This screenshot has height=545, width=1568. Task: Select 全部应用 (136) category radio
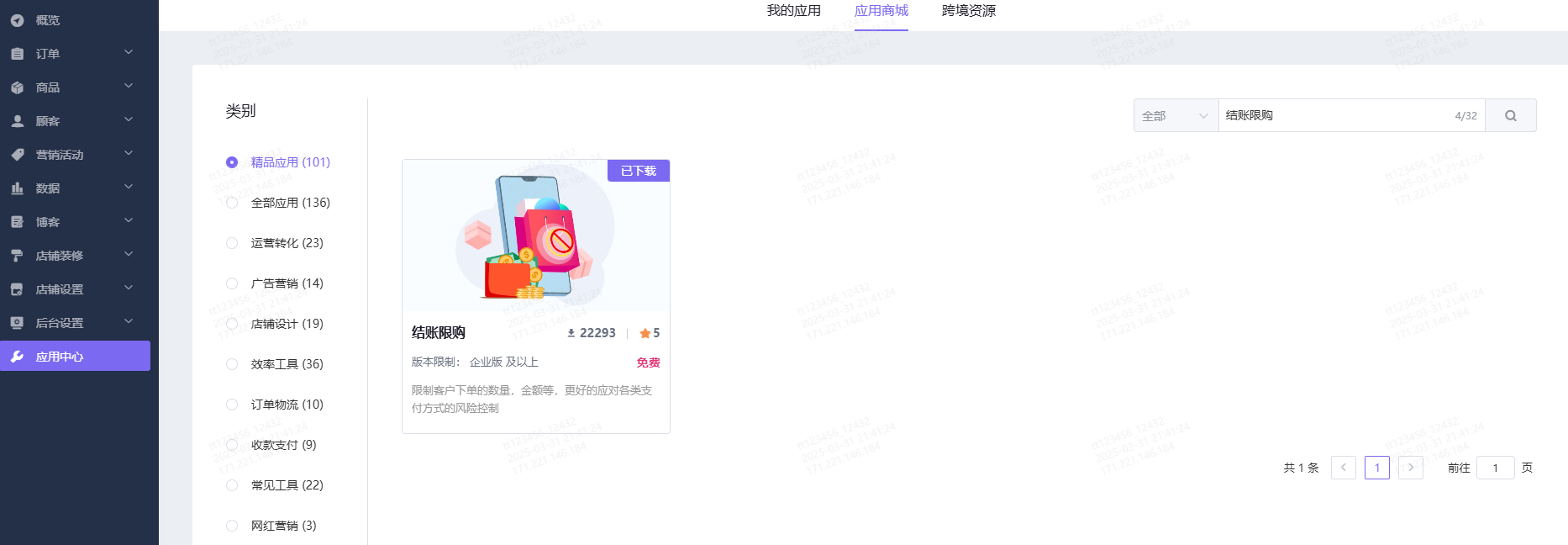click(232, 203)
